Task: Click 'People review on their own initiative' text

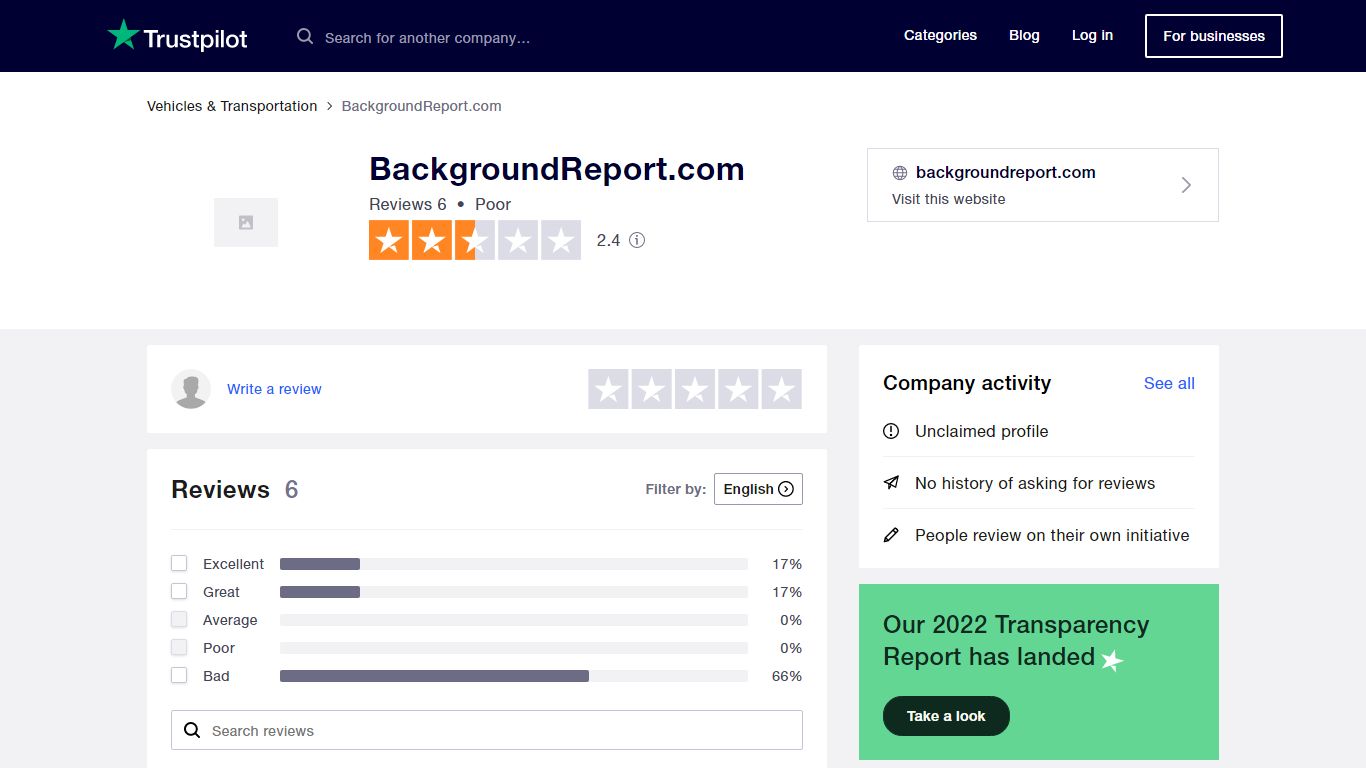Action: pos(1052,535)
